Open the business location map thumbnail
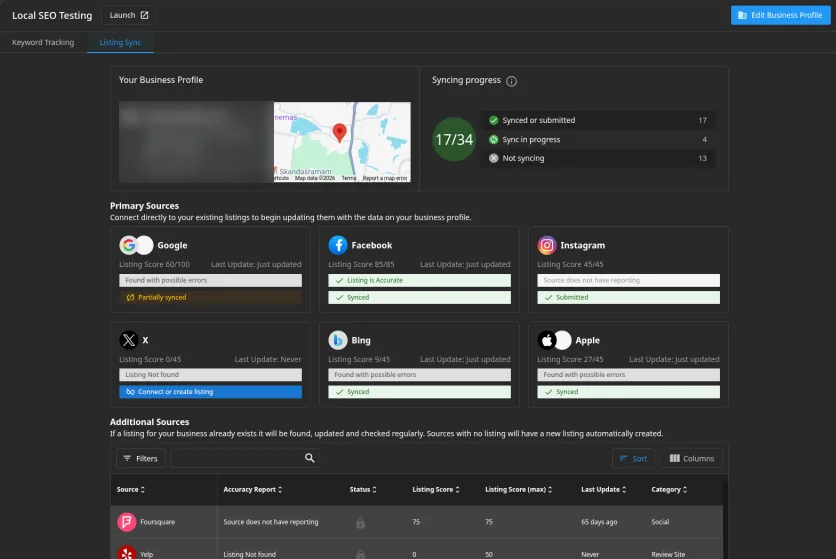This screenshot has height=559, width=836. pos(342,142)
